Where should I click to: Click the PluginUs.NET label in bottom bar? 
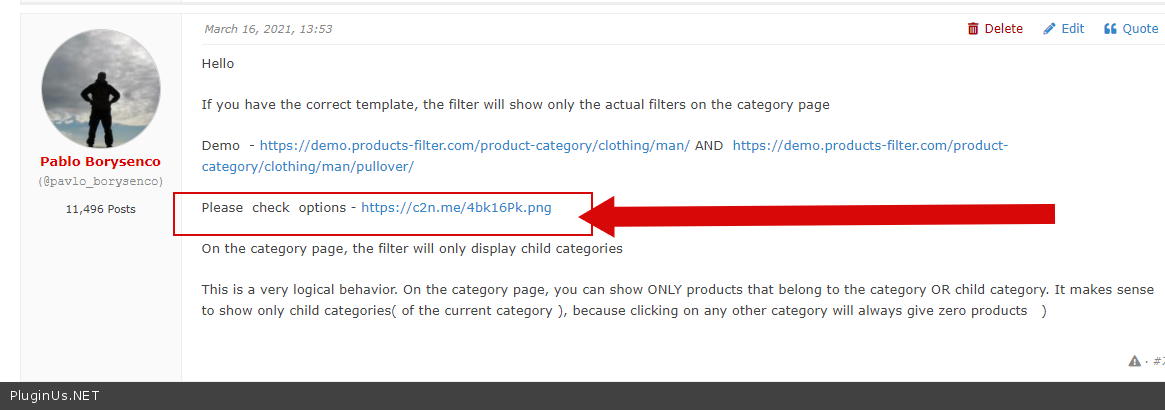pyautogui.click(x=54, y=396)
